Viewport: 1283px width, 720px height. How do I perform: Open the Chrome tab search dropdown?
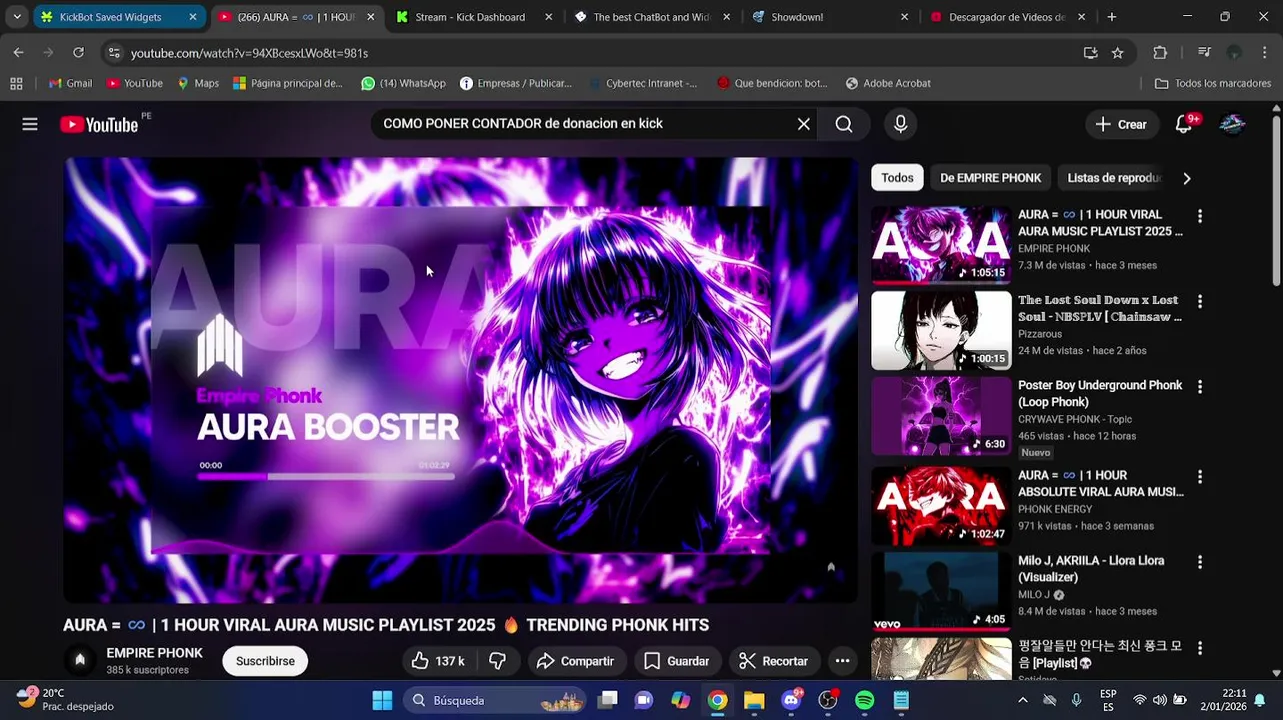point(16,17)
